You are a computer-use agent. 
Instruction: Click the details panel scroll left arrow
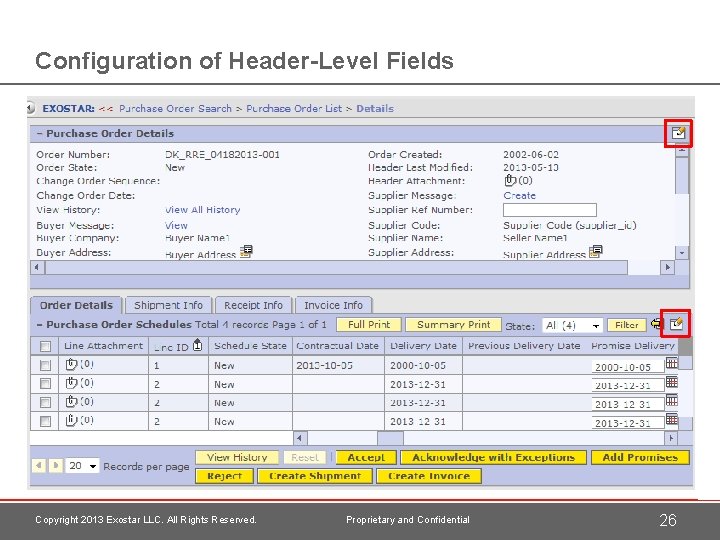(x=37, y=267)
